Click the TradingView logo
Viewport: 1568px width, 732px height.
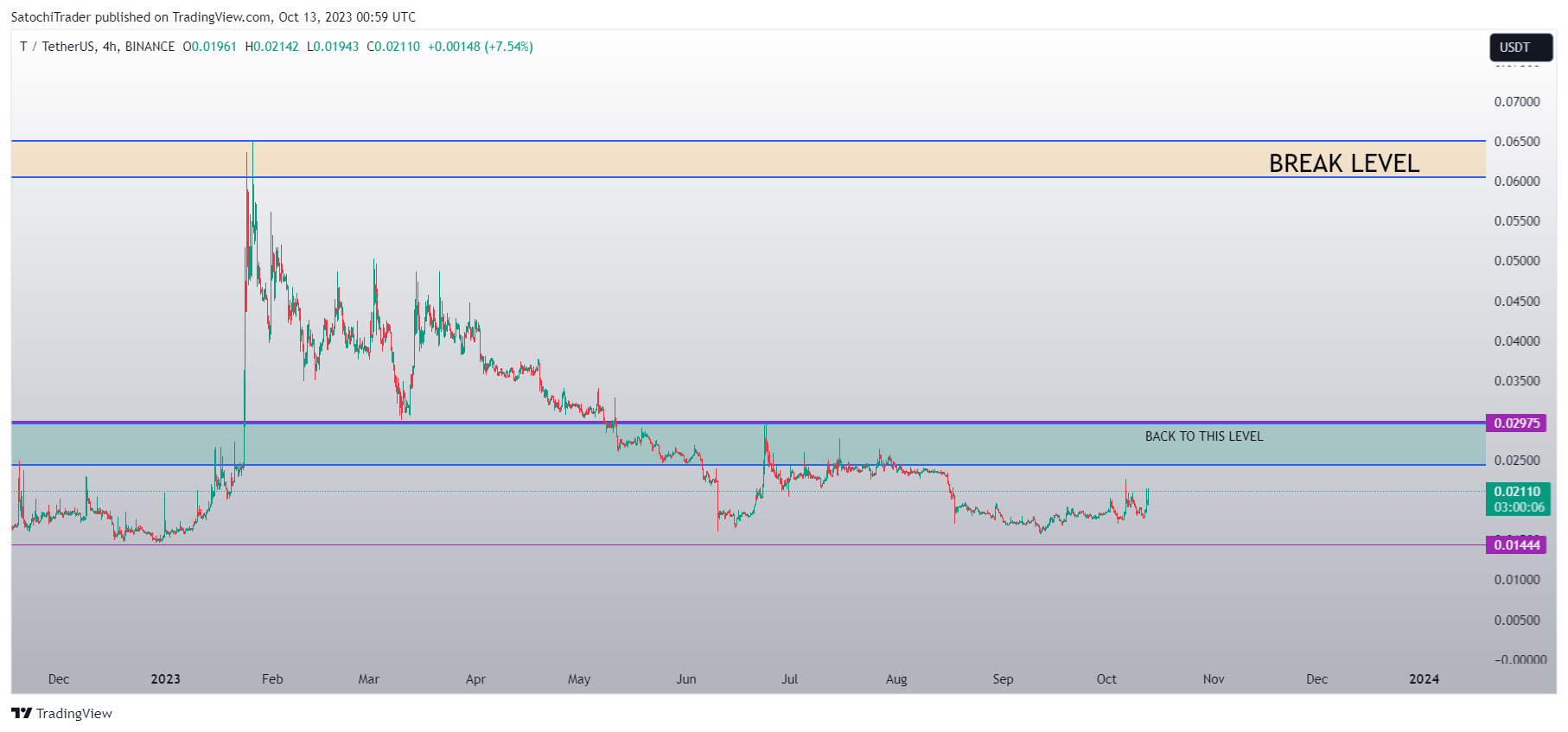tap(61, 713)
